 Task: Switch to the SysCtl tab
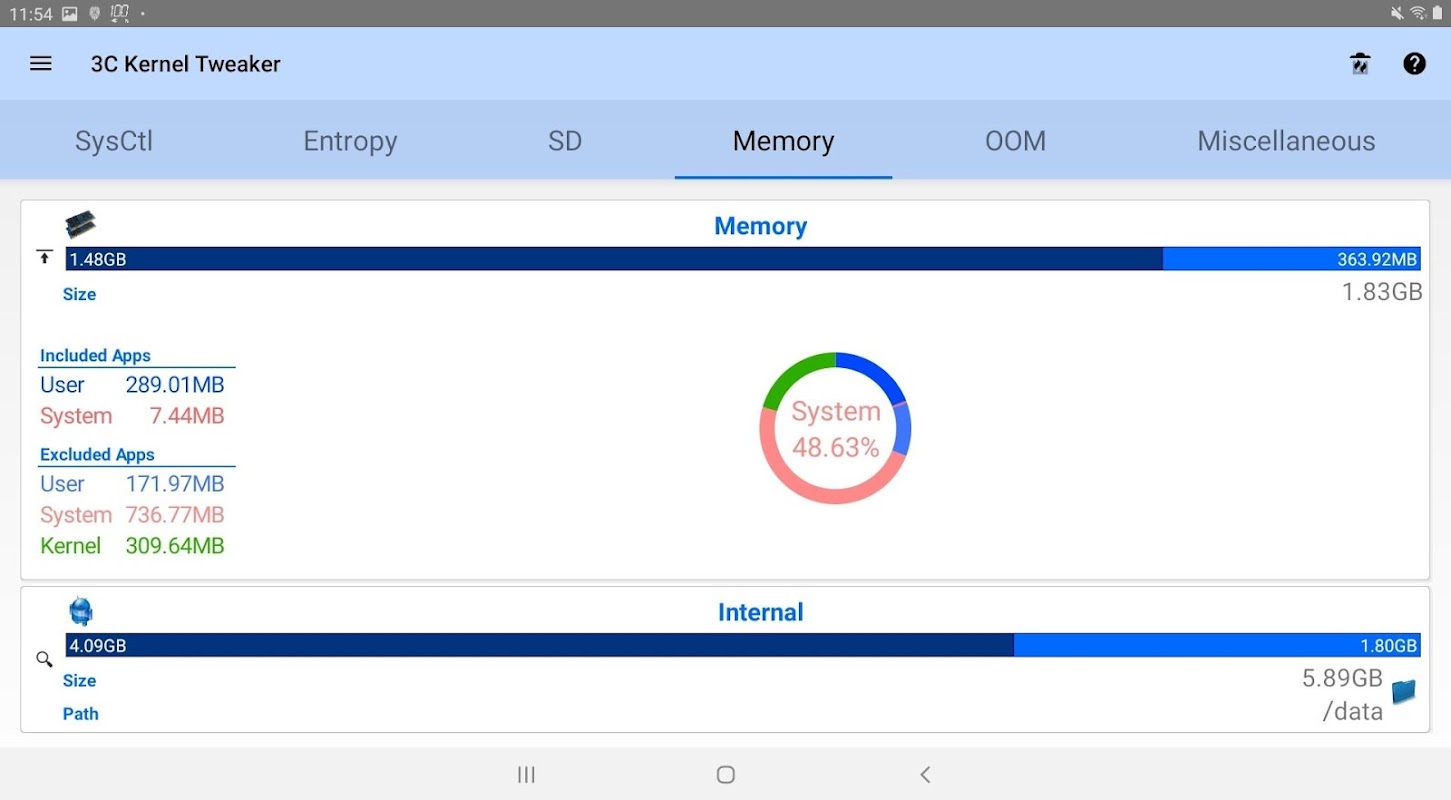(114, 141)
